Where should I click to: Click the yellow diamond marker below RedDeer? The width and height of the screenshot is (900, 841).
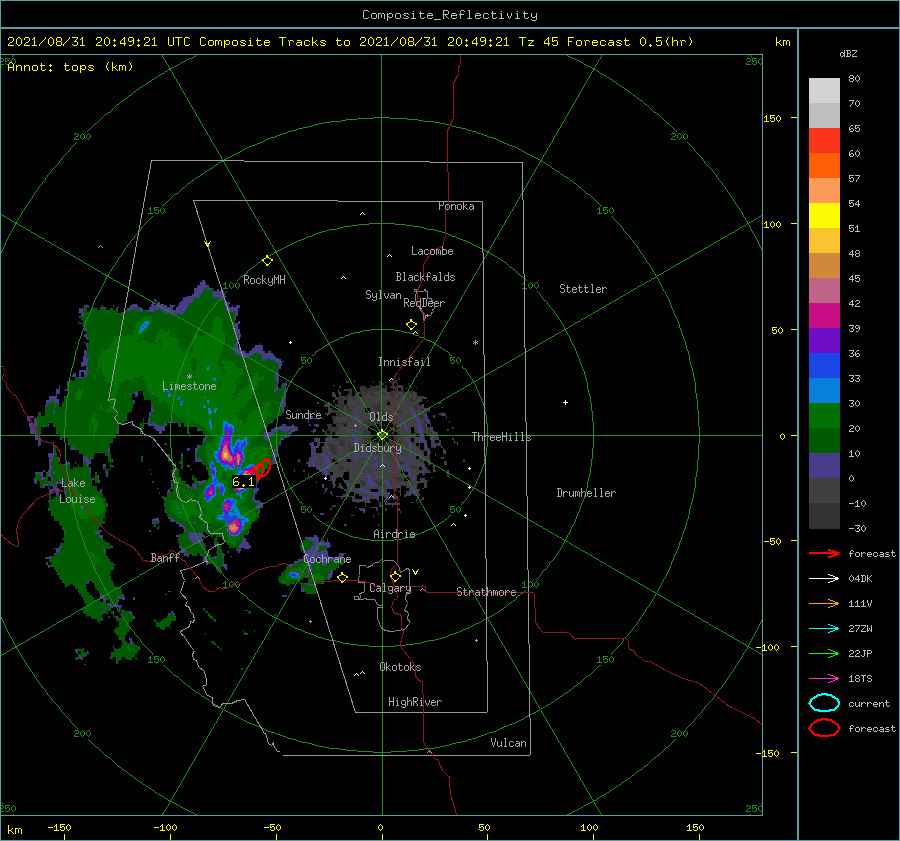pyautogui.click(x=412, y=325)
